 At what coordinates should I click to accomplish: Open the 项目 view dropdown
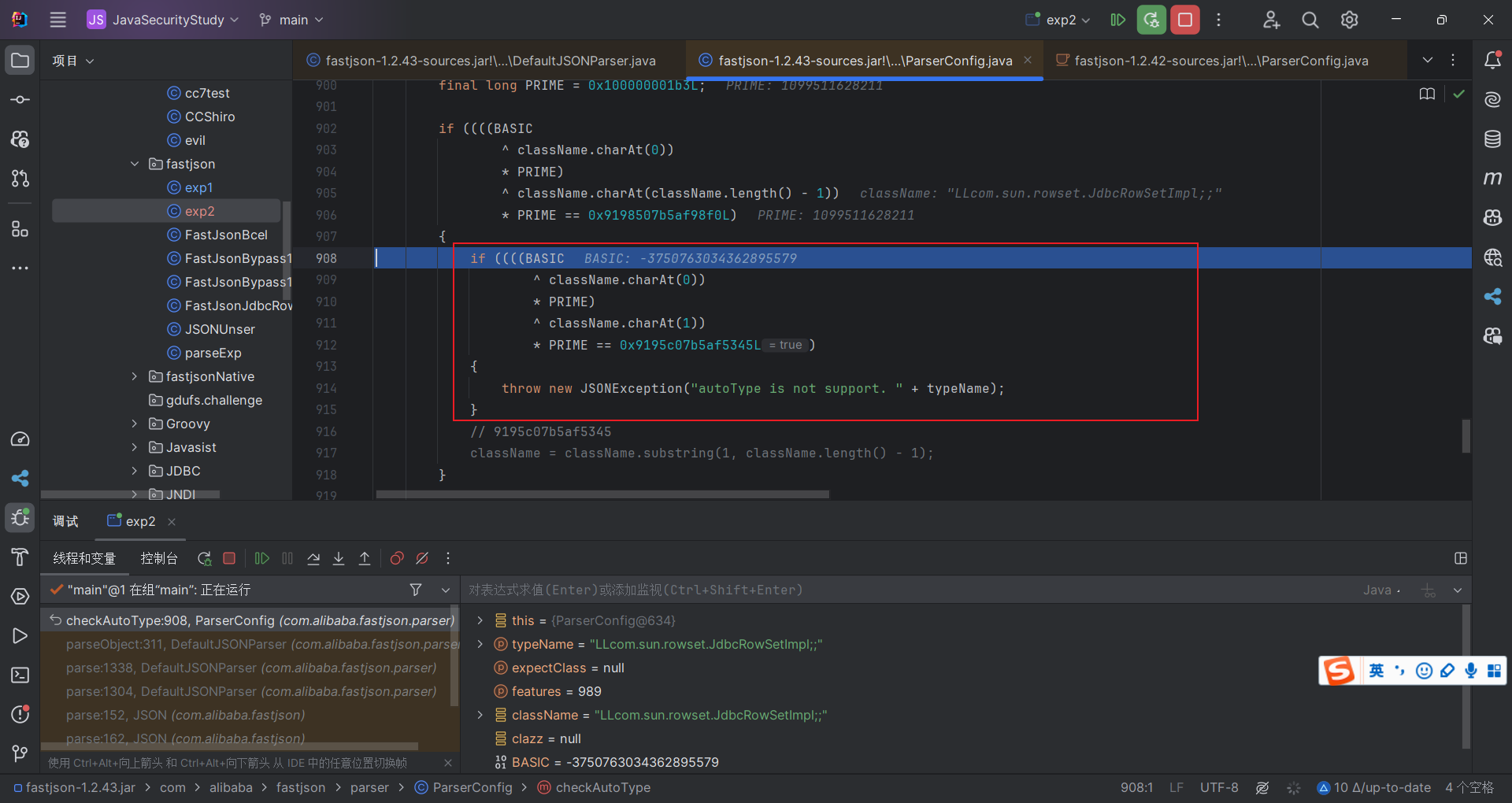(73, 61)
